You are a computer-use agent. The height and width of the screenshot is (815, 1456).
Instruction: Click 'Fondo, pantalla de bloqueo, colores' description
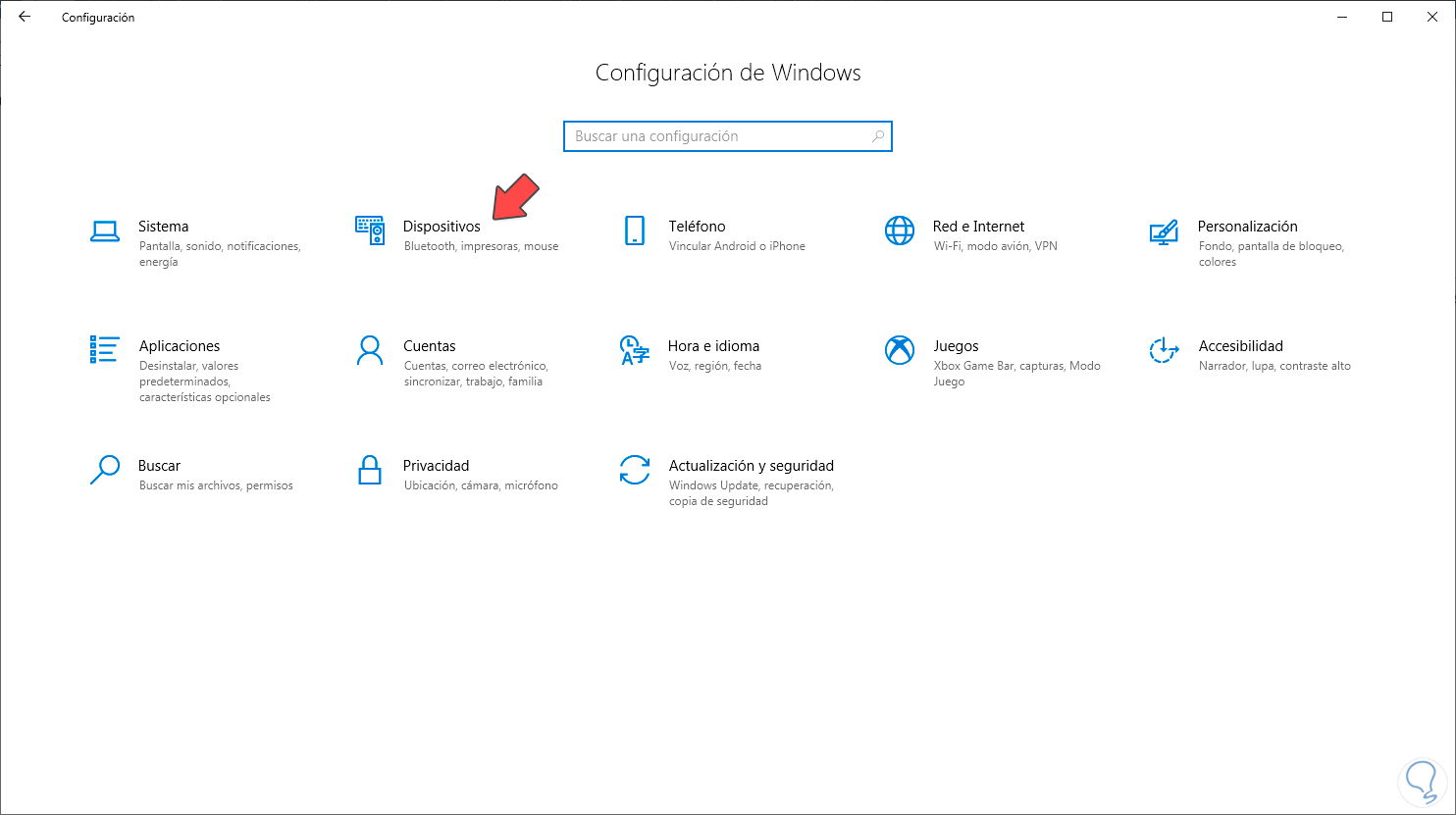1272,254
